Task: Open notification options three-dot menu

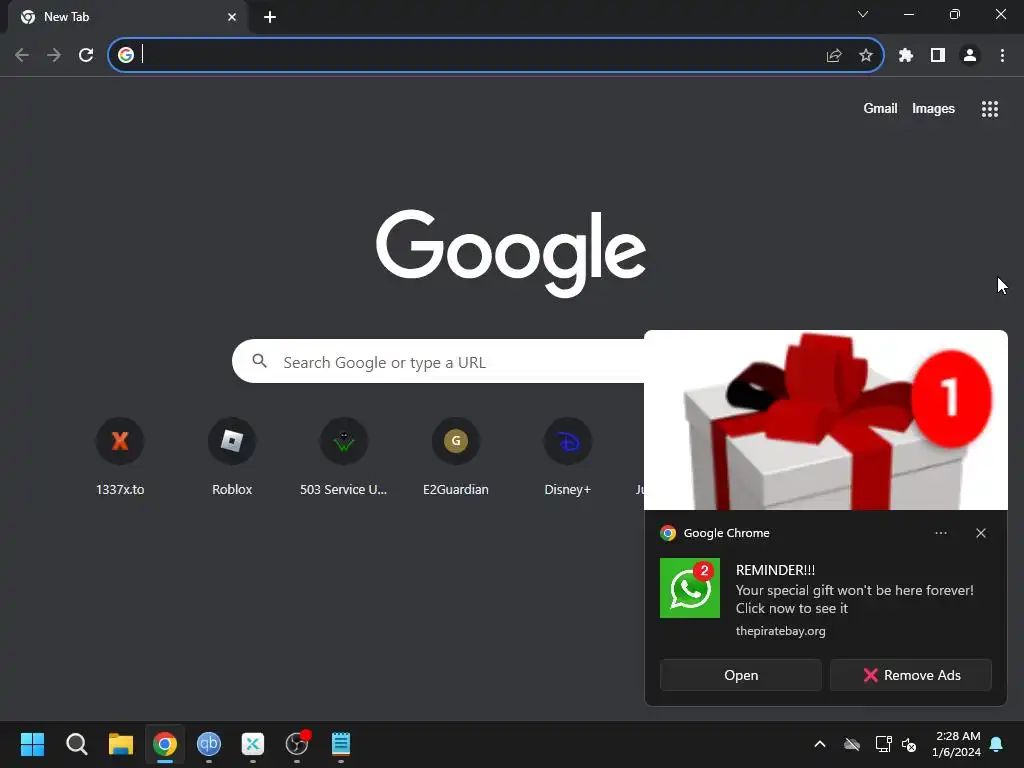Action: point(940,533)
